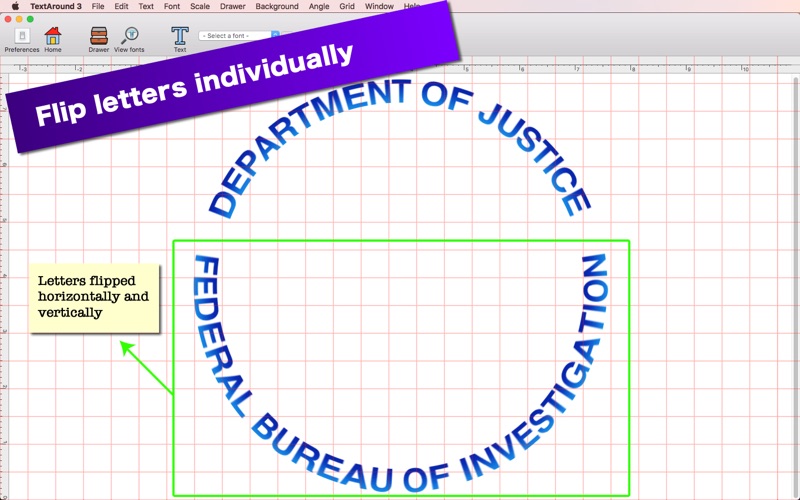This screenshot has height=500, width=800.
Task: Open the Text menu in menu bar
Action: click(x=146, y=6)
